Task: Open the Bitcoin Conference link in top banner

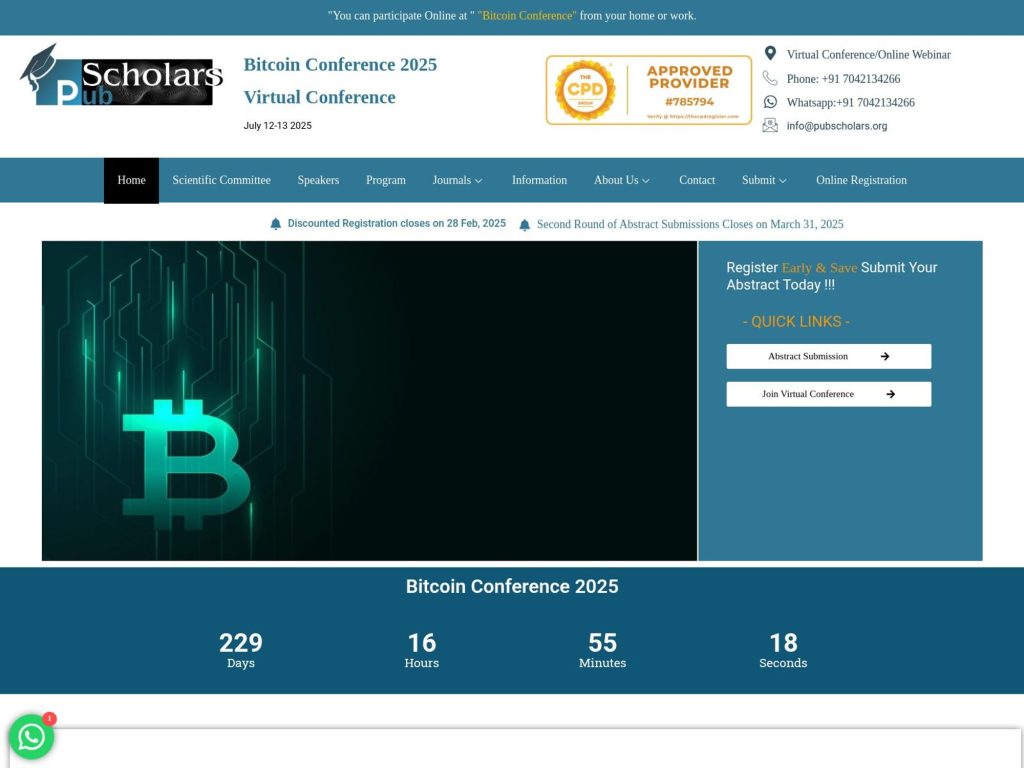Action: (527, 16)
